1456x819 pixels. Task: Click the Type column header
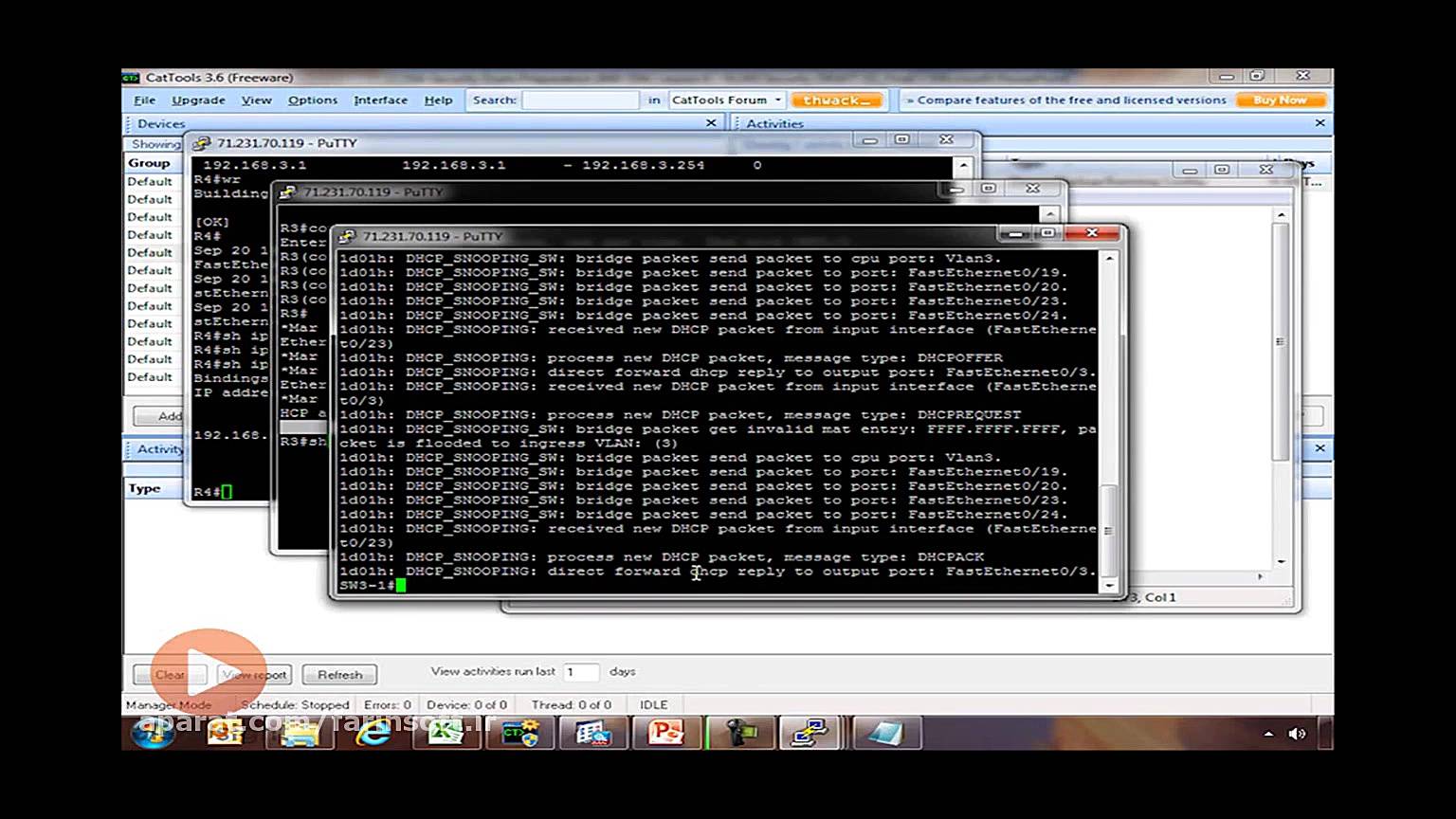(x=144, y=488)
